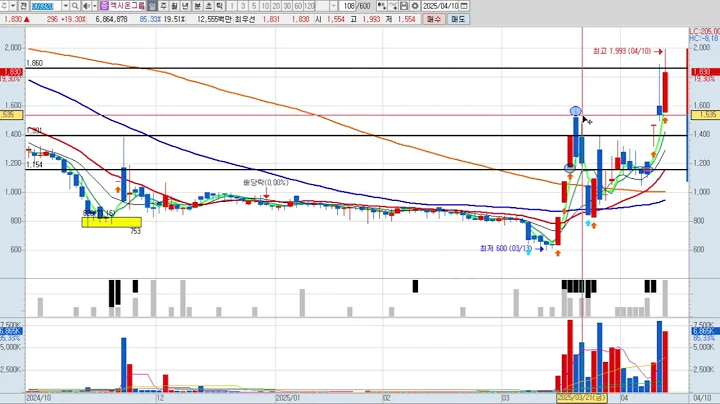Open the calendar date picker icon
The image size is (720, 404).
click(x=464, y=6)
